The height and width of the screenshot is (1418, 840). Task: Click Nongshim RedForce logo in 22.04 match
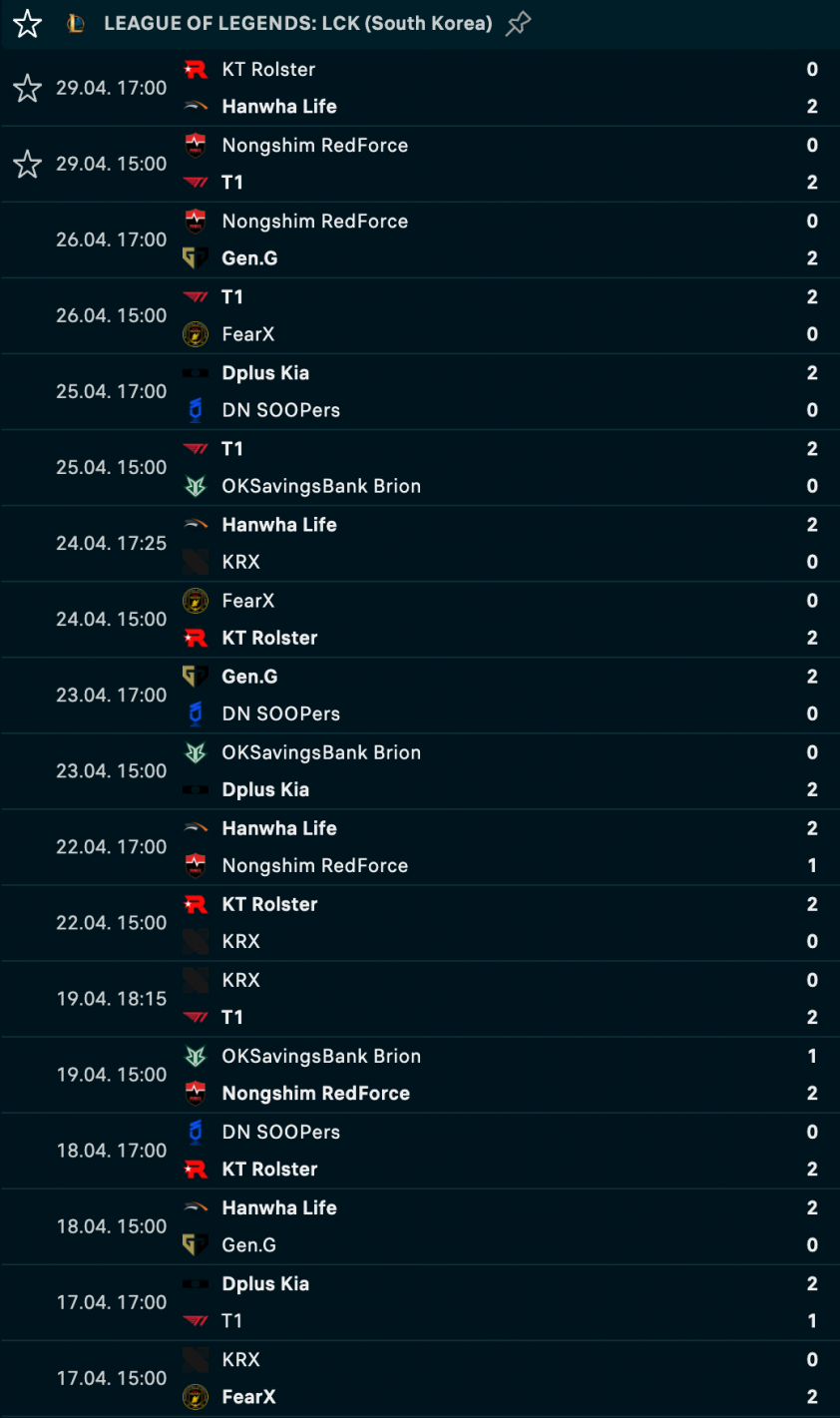point(196,865)
